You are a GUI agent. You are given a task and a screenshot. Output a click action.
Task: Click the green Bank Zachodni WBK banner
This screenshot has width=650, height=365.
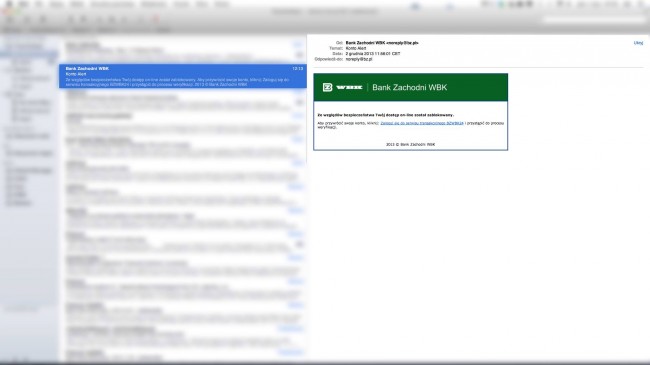[410, 87]
